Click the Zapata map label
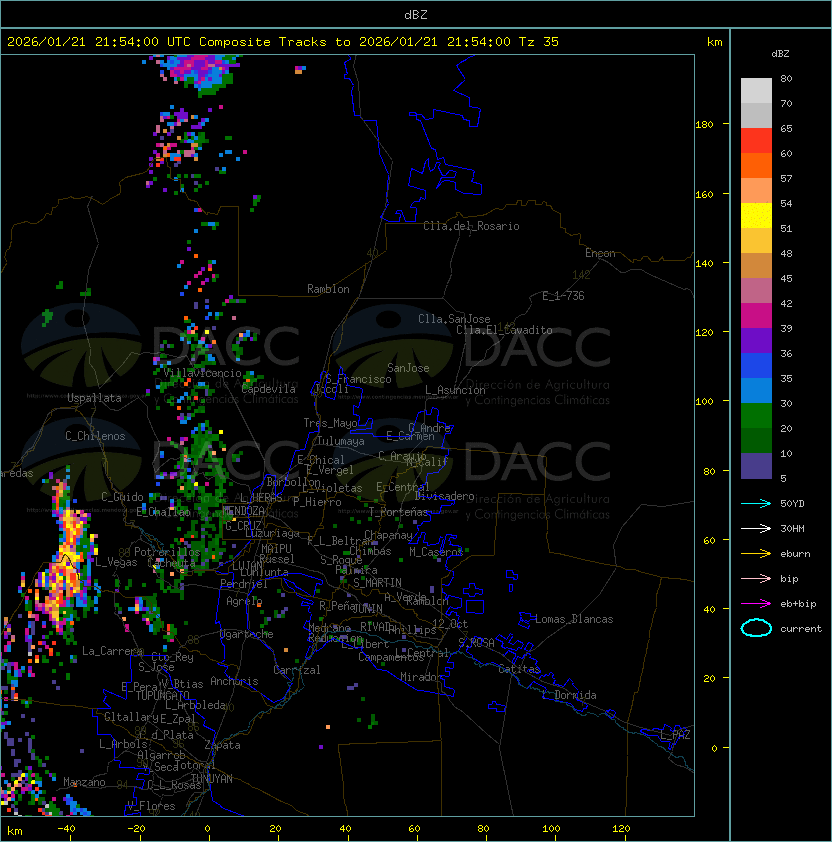The height and width of the screenshot is (842, 832). coord(222,745)
